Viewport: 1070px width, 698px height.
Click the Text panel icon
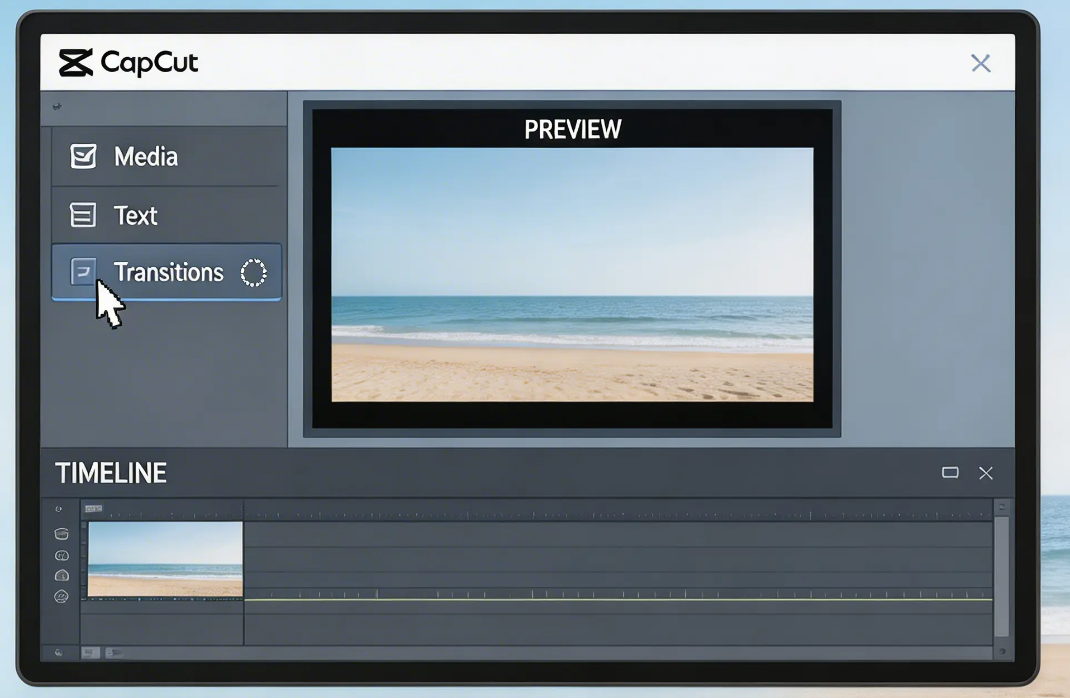[81, 215]
